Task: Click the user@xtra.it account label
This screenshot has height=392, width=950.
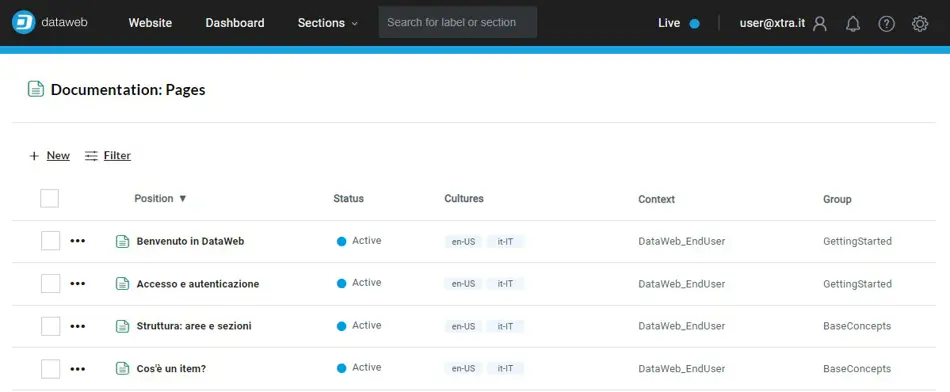Action: click(x=772, y=23)
